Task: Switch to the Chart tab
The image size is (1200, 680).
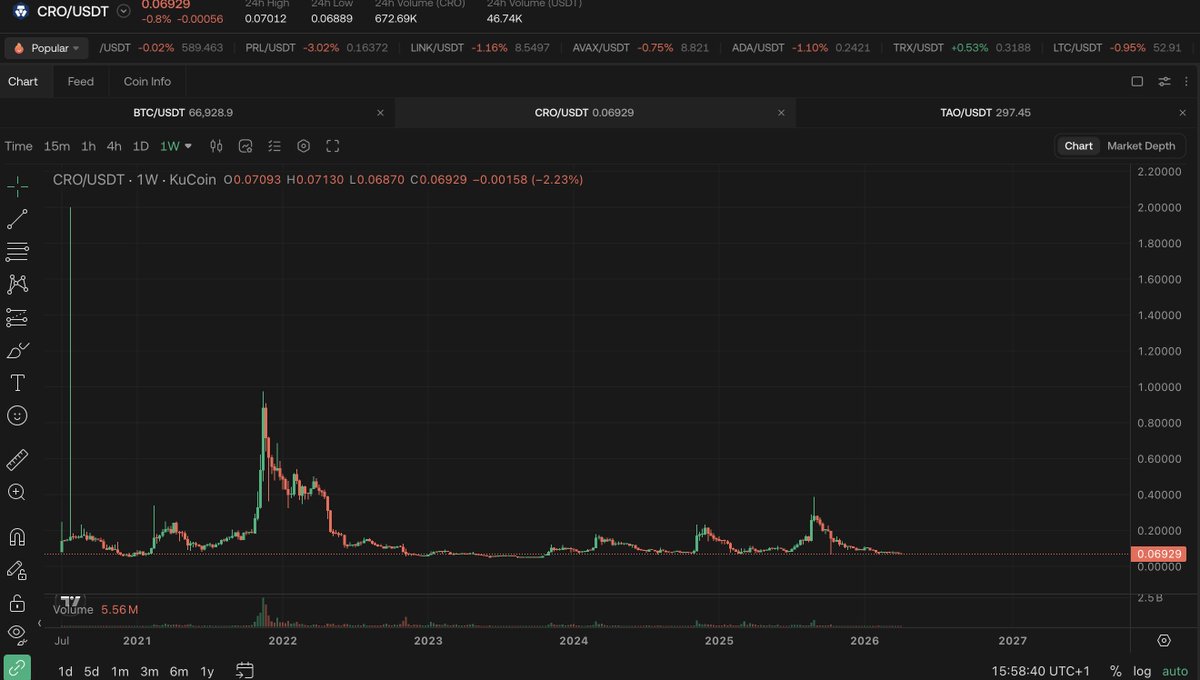Action: [23, 81]
